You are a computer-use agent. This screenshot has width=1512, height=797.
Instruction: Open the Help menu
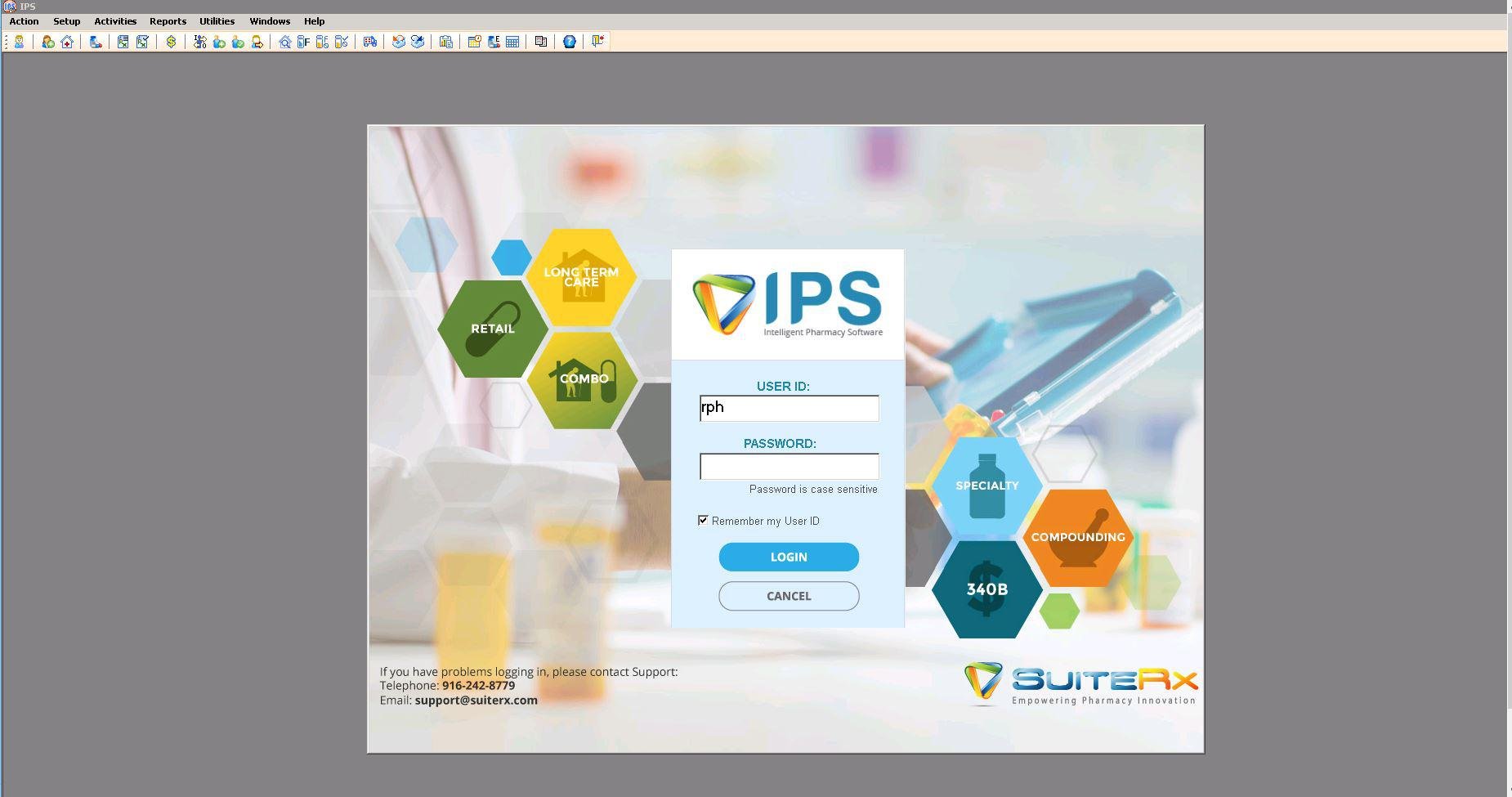click(314, 21)
